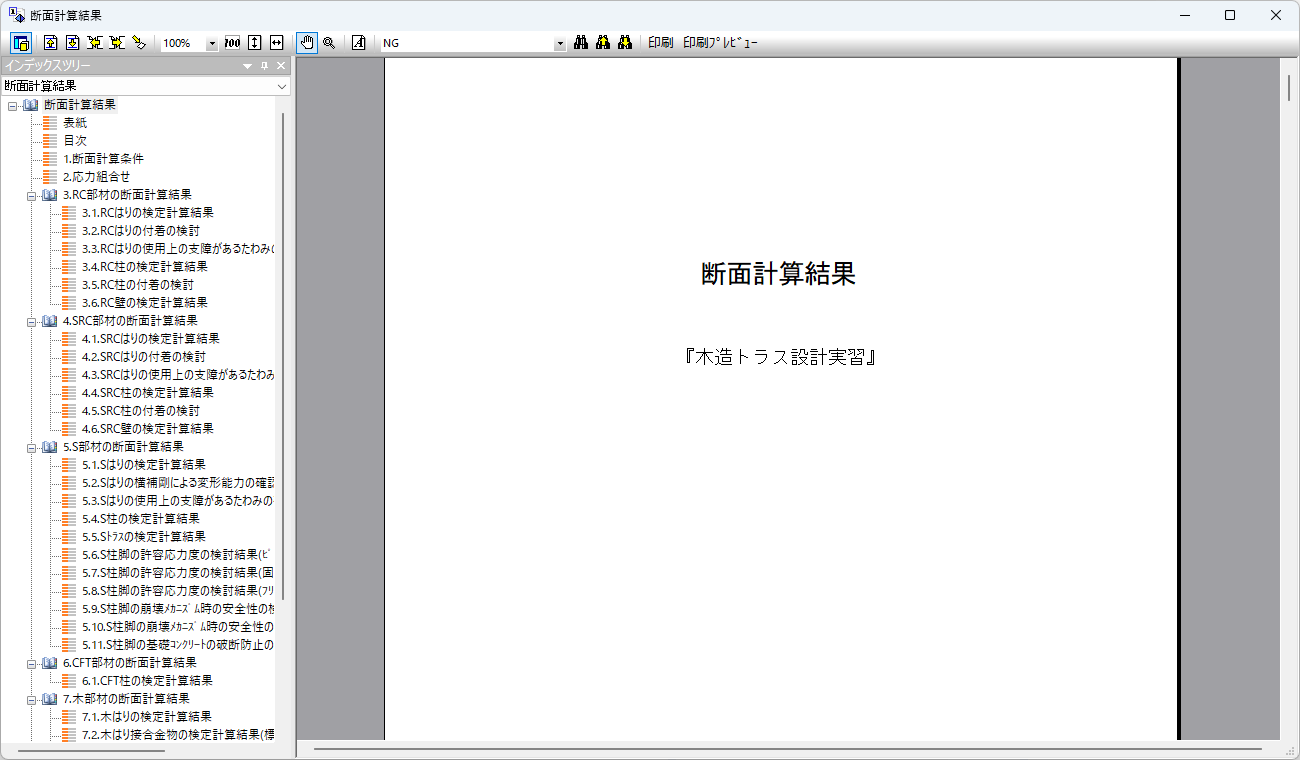1300x760 pixels.
Task: Select the magnifier zoom tool
Action: [329, 43]
